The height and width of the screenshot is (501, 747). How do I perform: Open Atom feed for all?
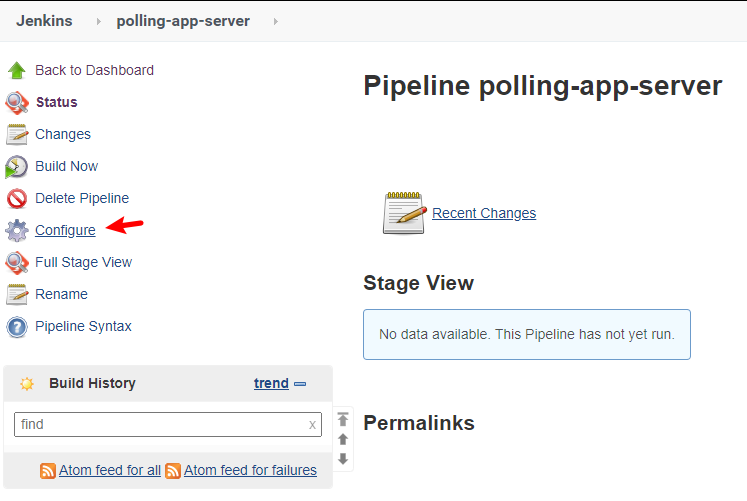click(x=109, y=470)
